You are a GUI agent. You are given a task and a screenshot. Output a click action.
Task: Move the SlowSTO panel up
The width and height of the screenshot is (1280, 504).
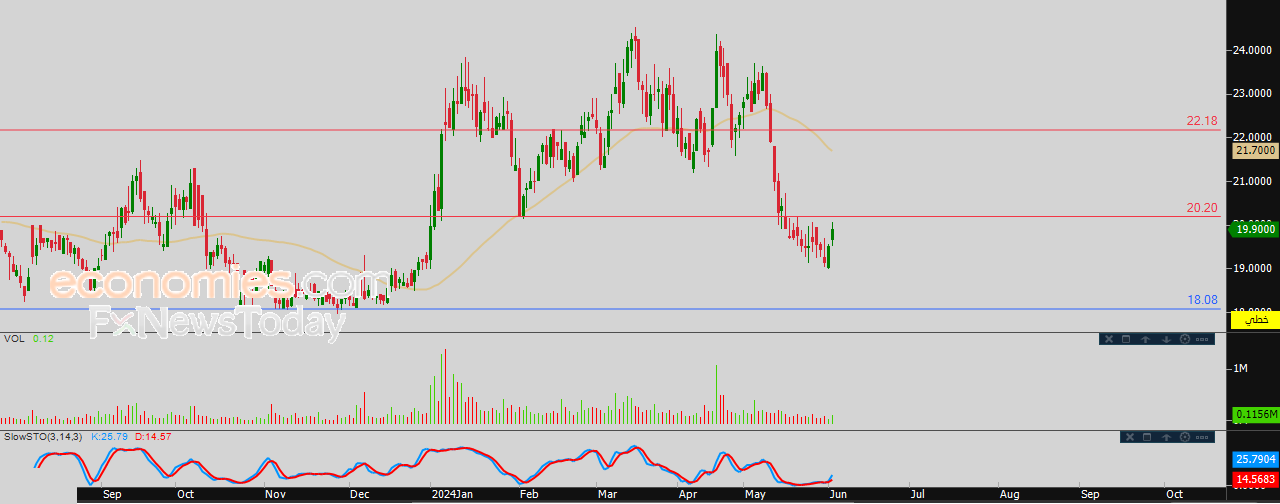point(1168,437)
